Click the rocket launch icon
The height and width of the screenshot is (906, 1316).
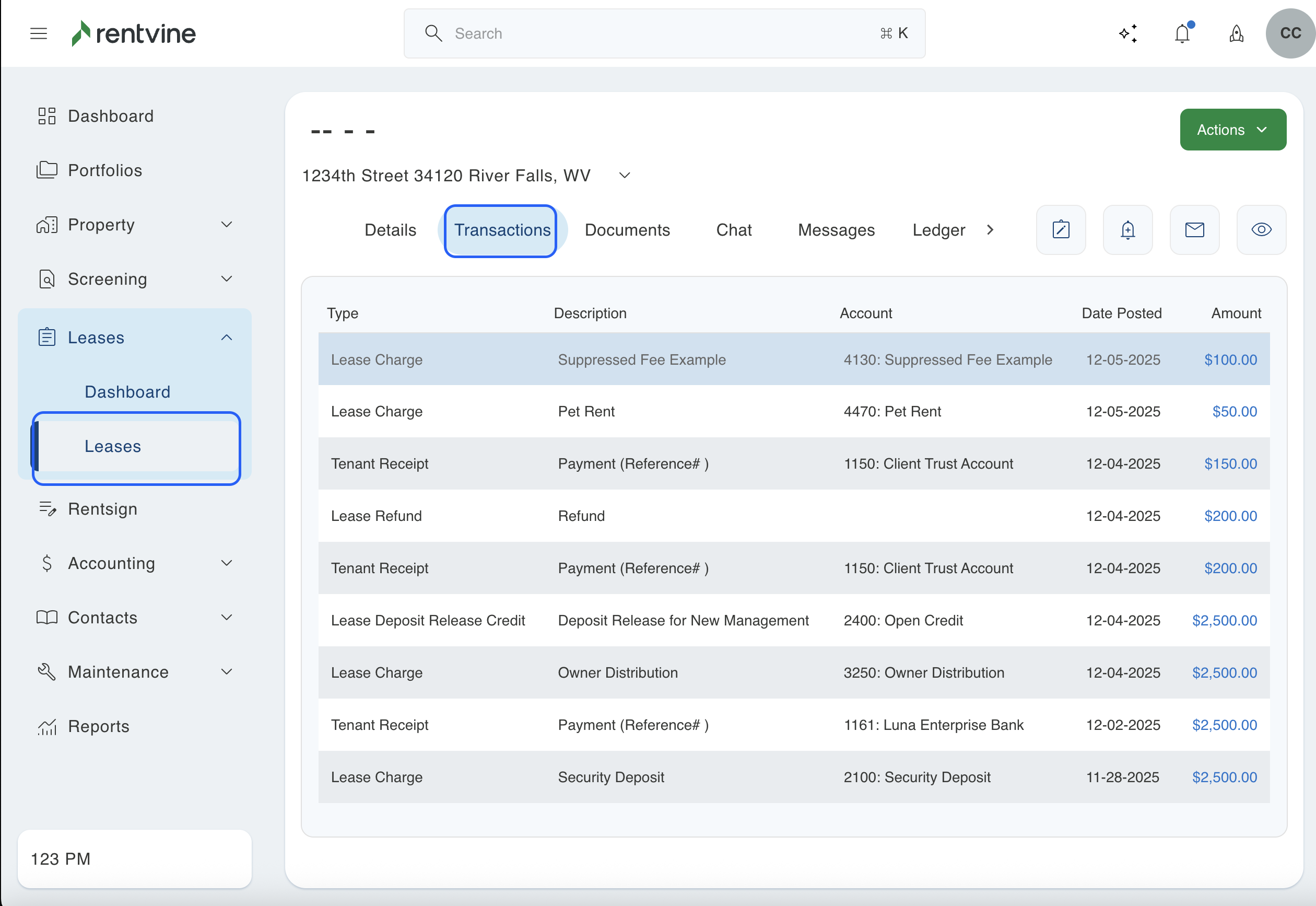[x=1237, y=33]
